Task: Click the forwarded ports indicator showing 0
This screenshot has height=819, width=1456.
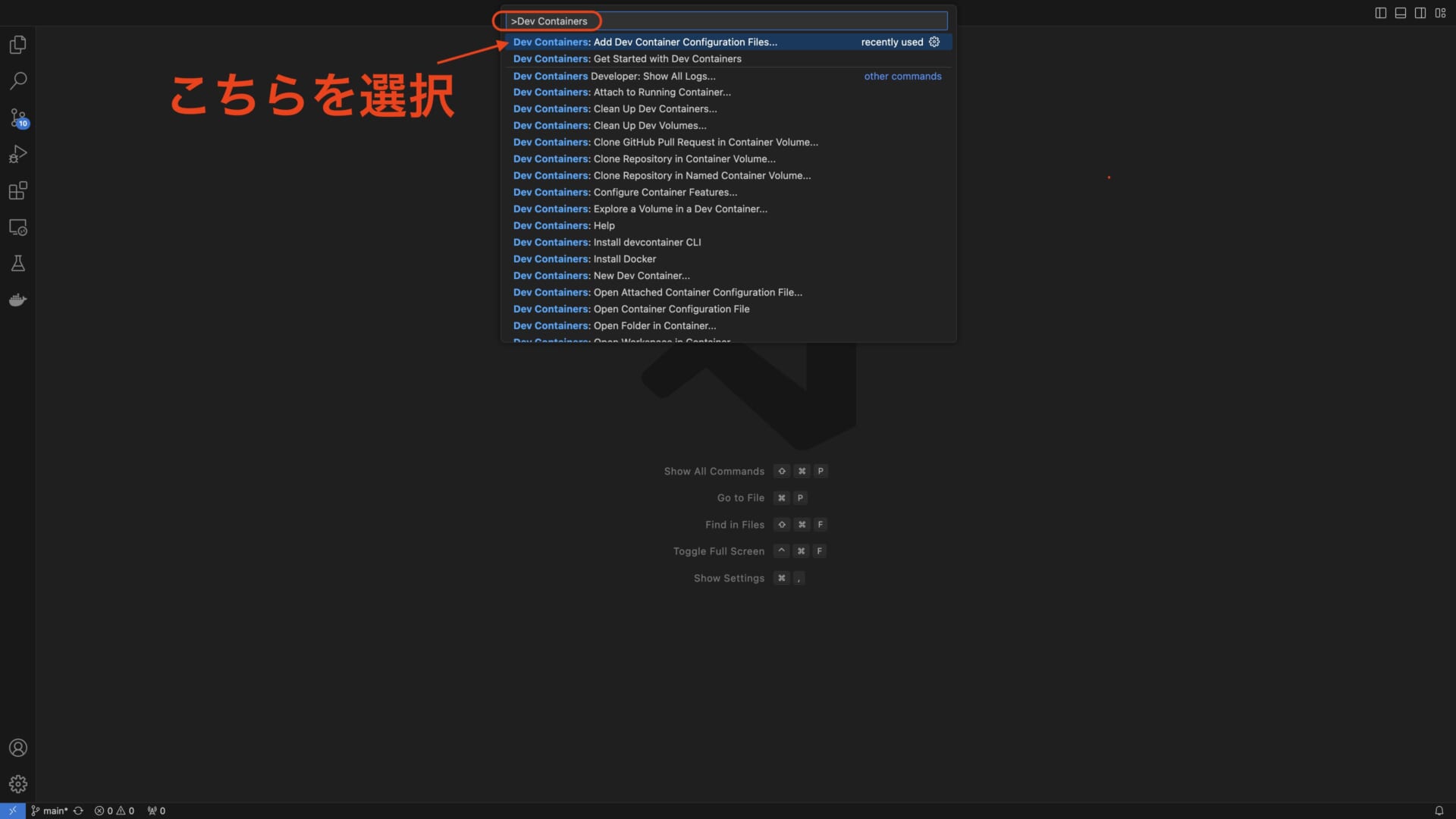Action: [x=156, y=811]
